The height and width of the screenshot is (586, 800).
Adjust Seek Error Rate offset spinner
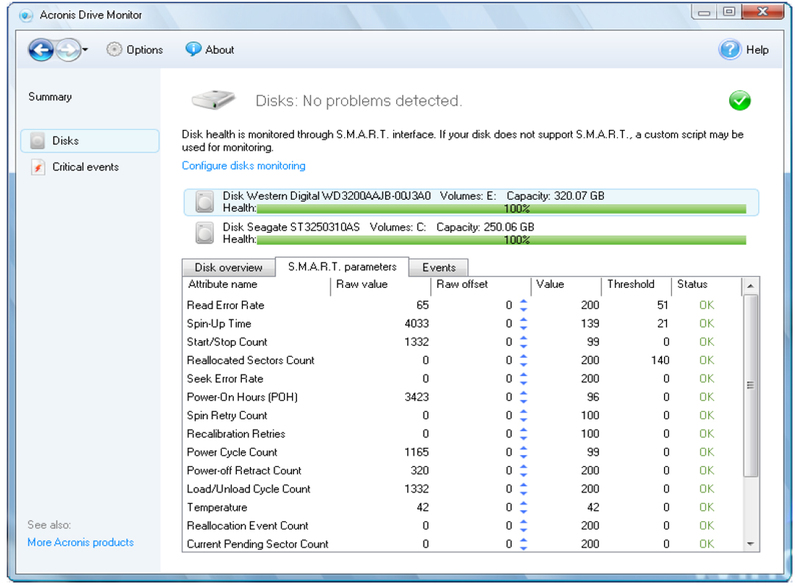coord(523,379)
